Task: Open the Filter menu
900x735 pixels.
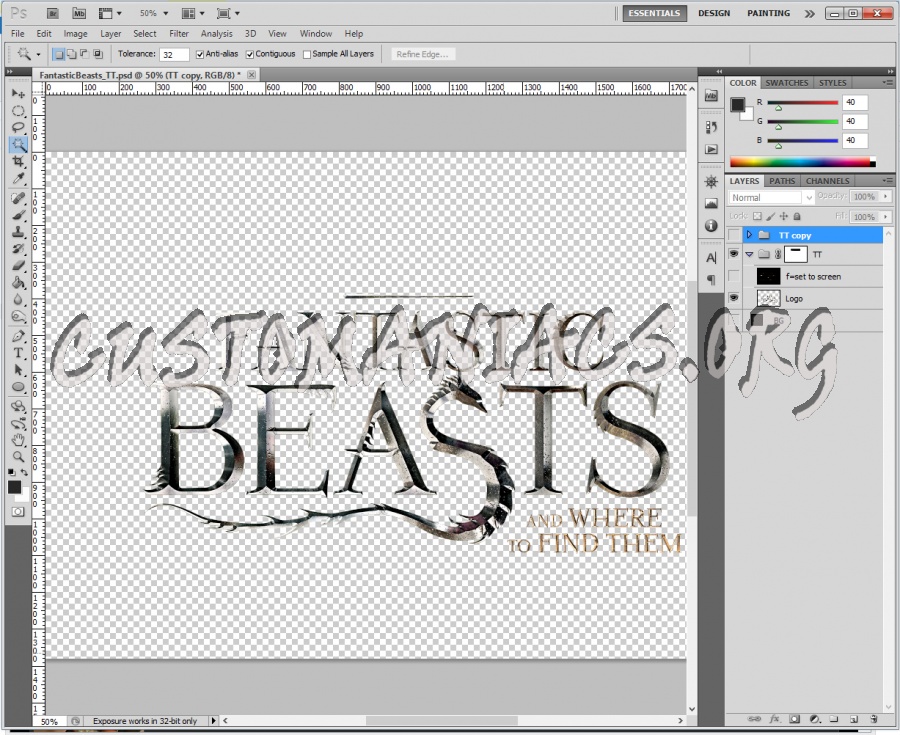Action: pos(179,34)
